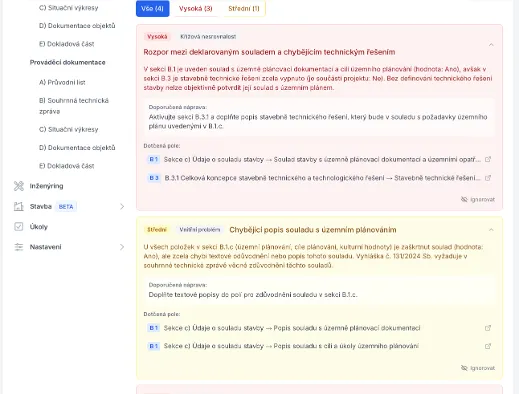This screenshot has height=394, width=519.
Task: Select the Prováděcí dokumentace heading
Action: tap(67, 62)
